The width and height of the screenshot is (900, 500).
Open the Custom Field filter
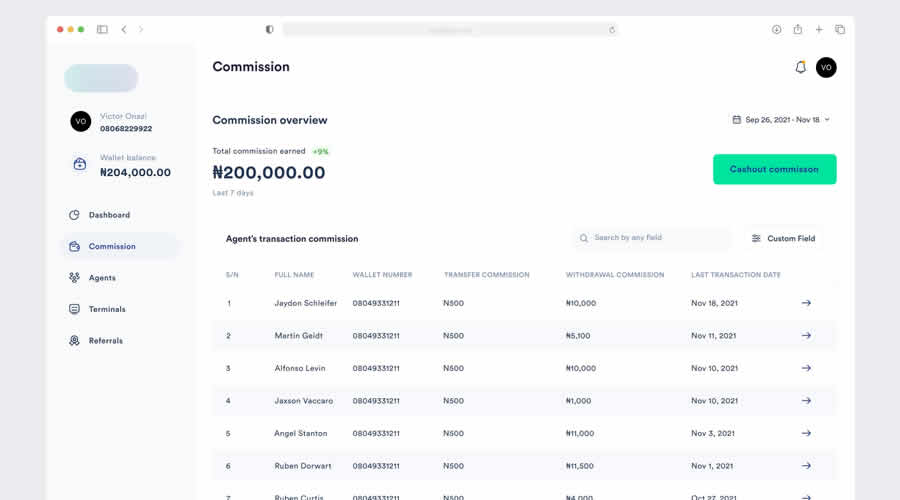tap(783, 238)
